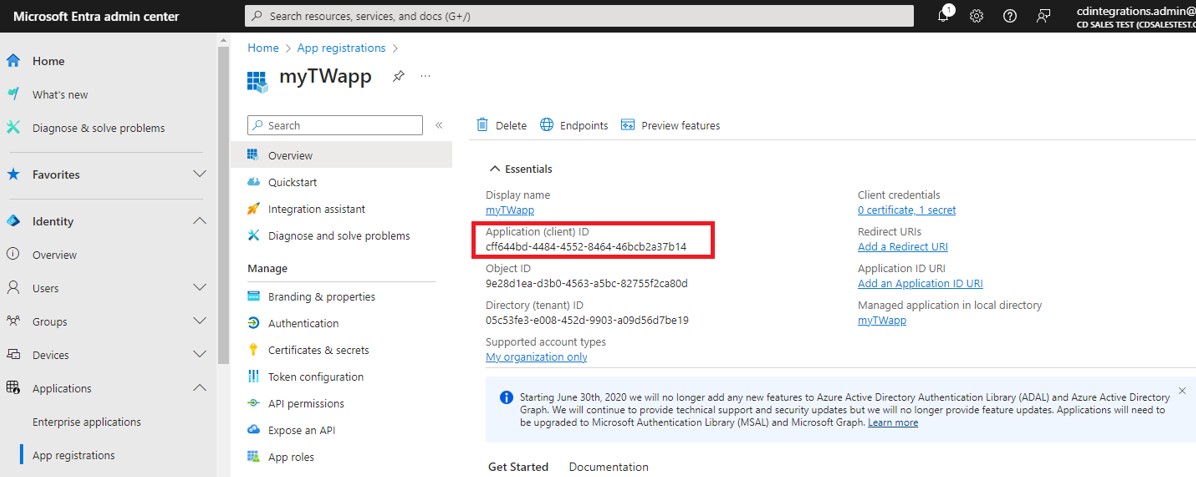Screen dimensions: 1196x477
Task: Click the Certificates & secrets key icon
Action: [254, 350]
